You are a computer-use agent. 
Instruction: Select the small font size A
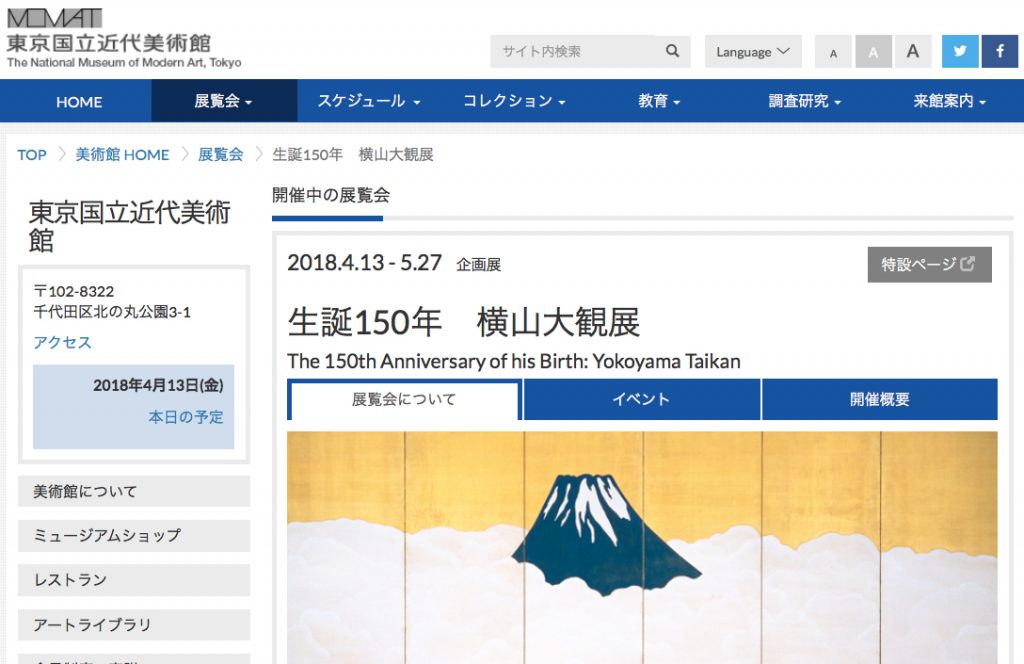pyautogui.click(x=833, y=52)
